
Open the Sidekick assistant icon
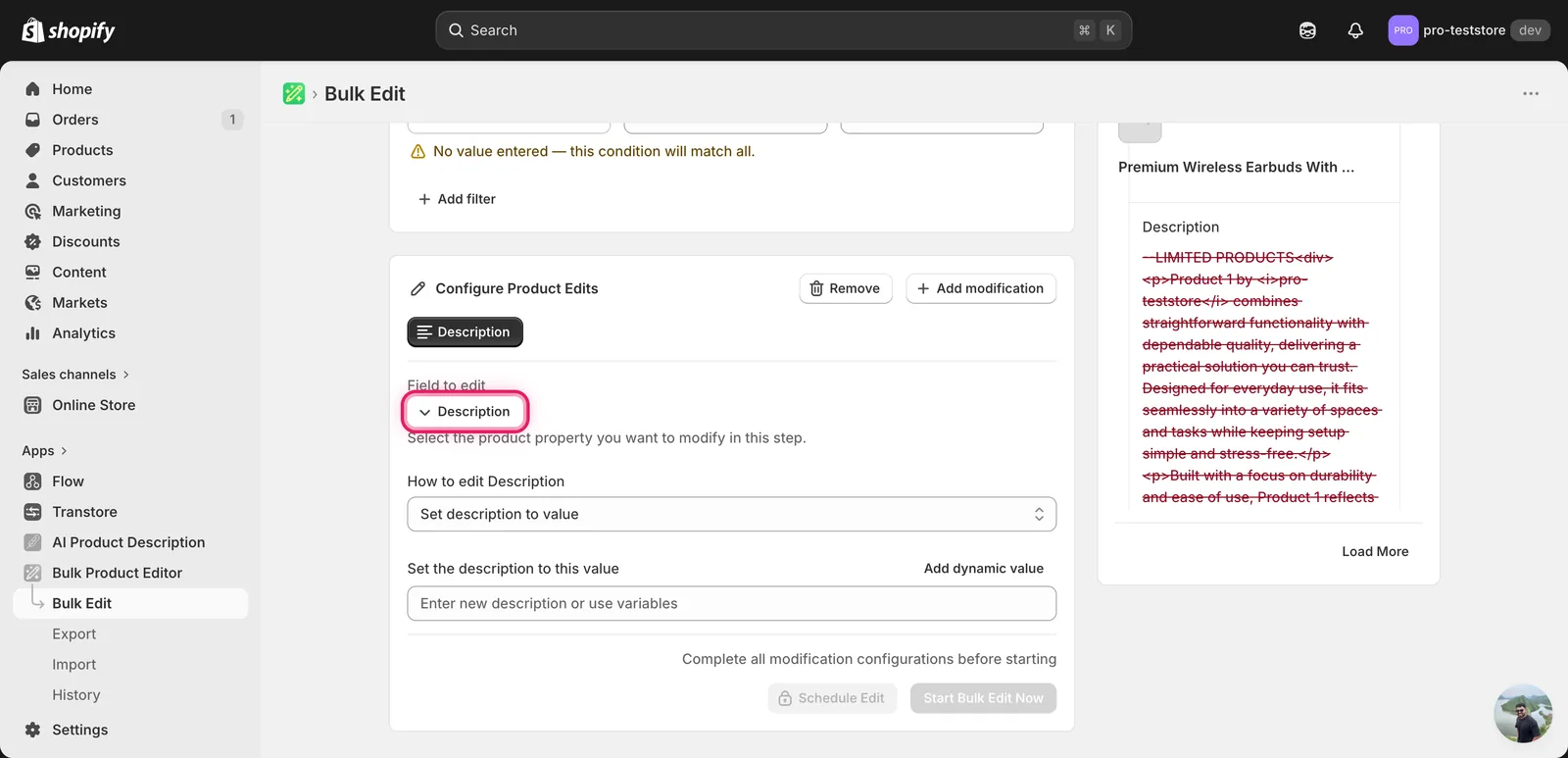pyautogui.click(x=1307, y=30)
